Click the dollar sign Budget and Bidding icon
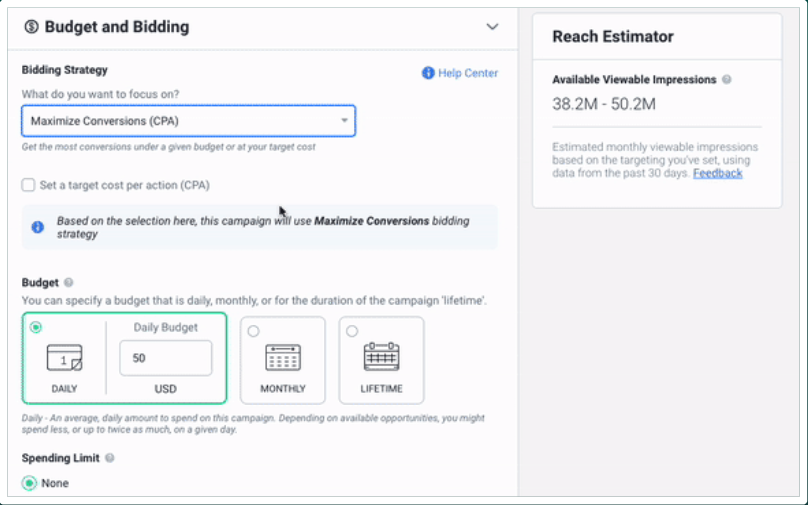 31,27
